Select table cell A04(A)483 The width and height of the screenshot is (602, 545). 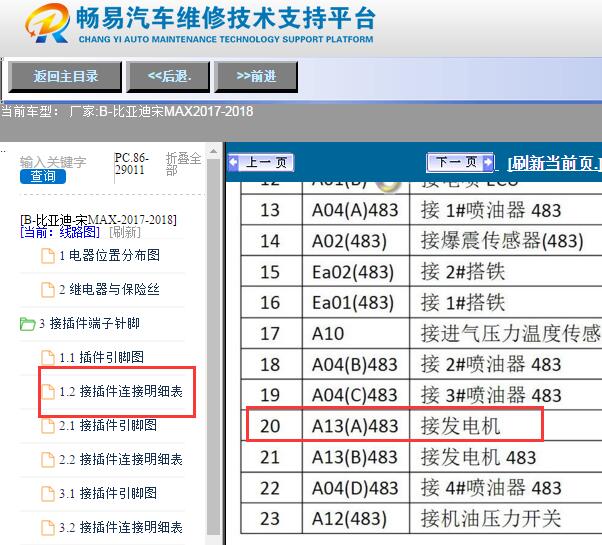(x=356, y=210)
